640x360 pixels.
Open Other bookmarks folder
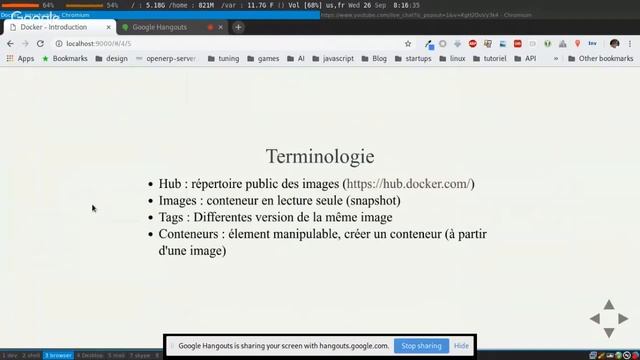[x=601, y=58]
